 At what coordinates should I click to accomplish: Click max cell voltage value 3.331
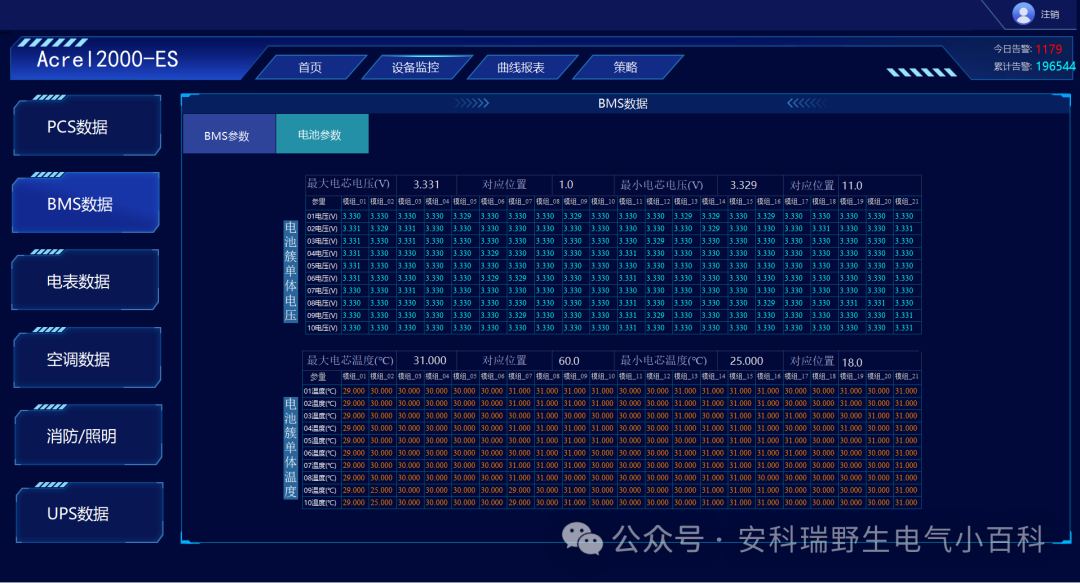[x=426, y=185]
